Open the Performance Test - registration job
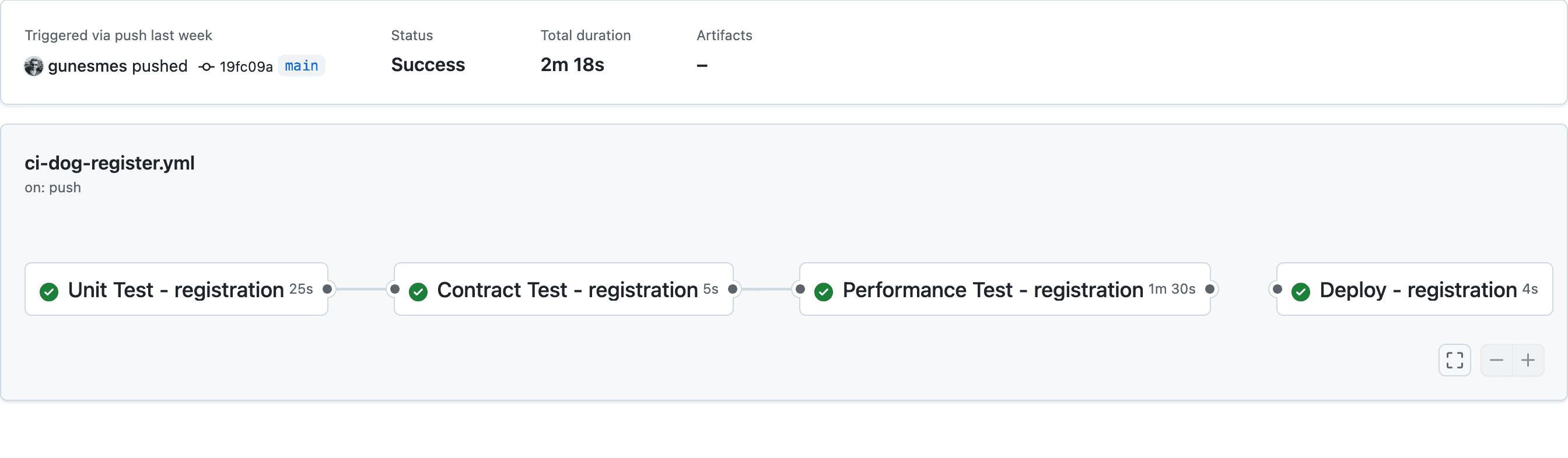Screen dimensions: 1568x458 coord(992,290)
